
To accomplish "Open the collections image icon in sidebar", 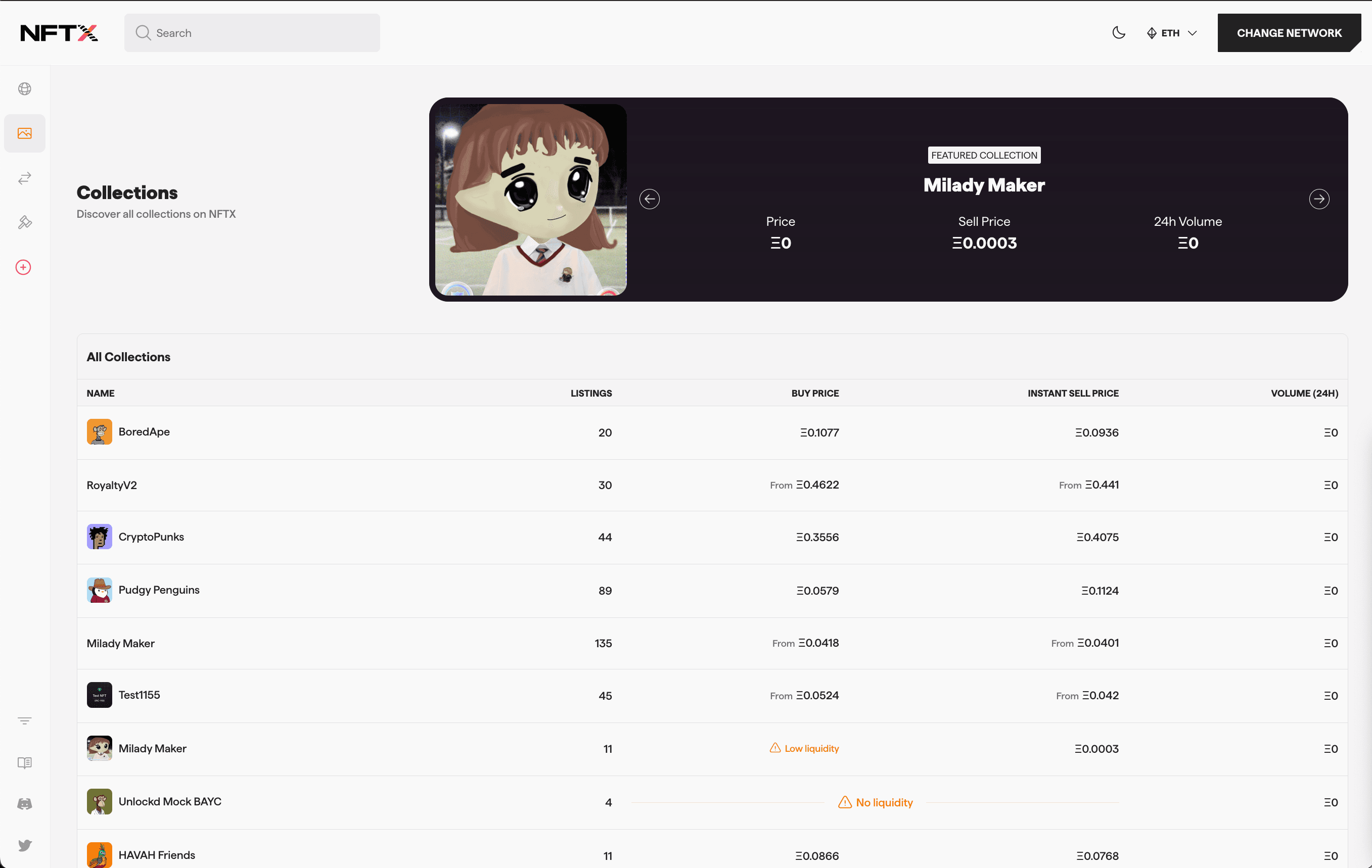I will [24, 133].
